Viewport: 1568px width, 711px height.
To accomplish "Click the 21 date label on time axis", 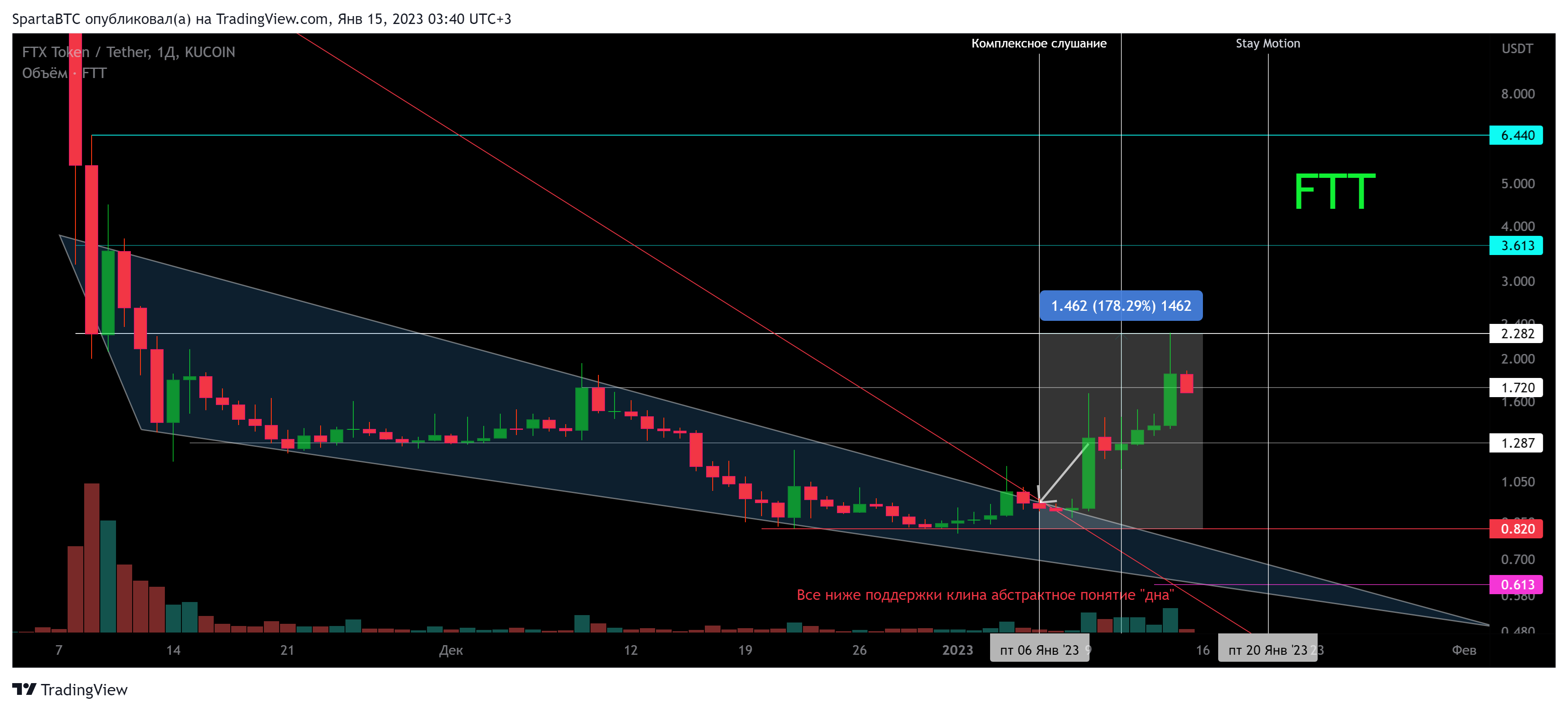I will (287, 650).
